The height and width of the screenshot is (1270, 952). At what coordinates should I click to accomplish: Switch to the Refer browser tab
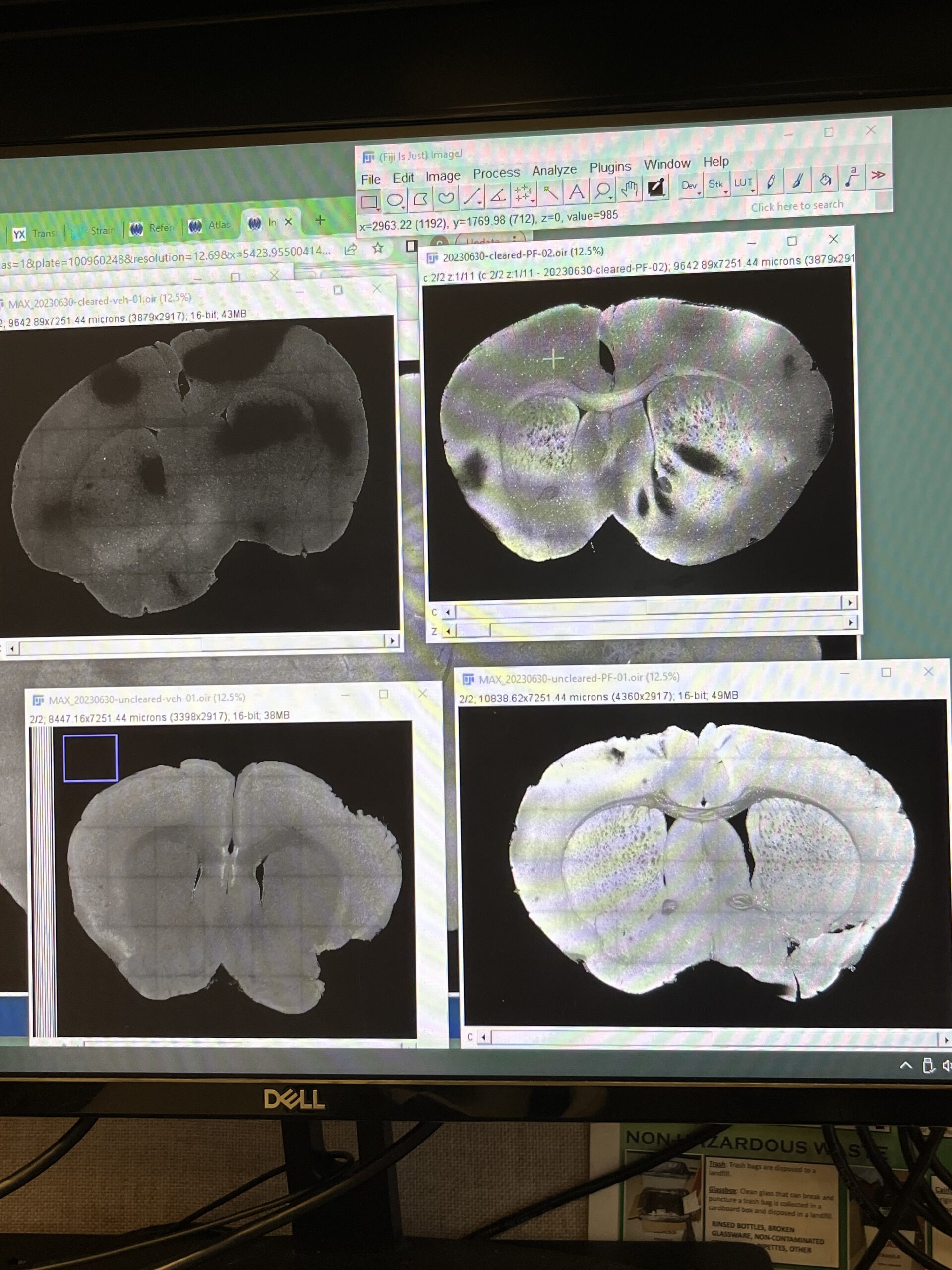153,228
